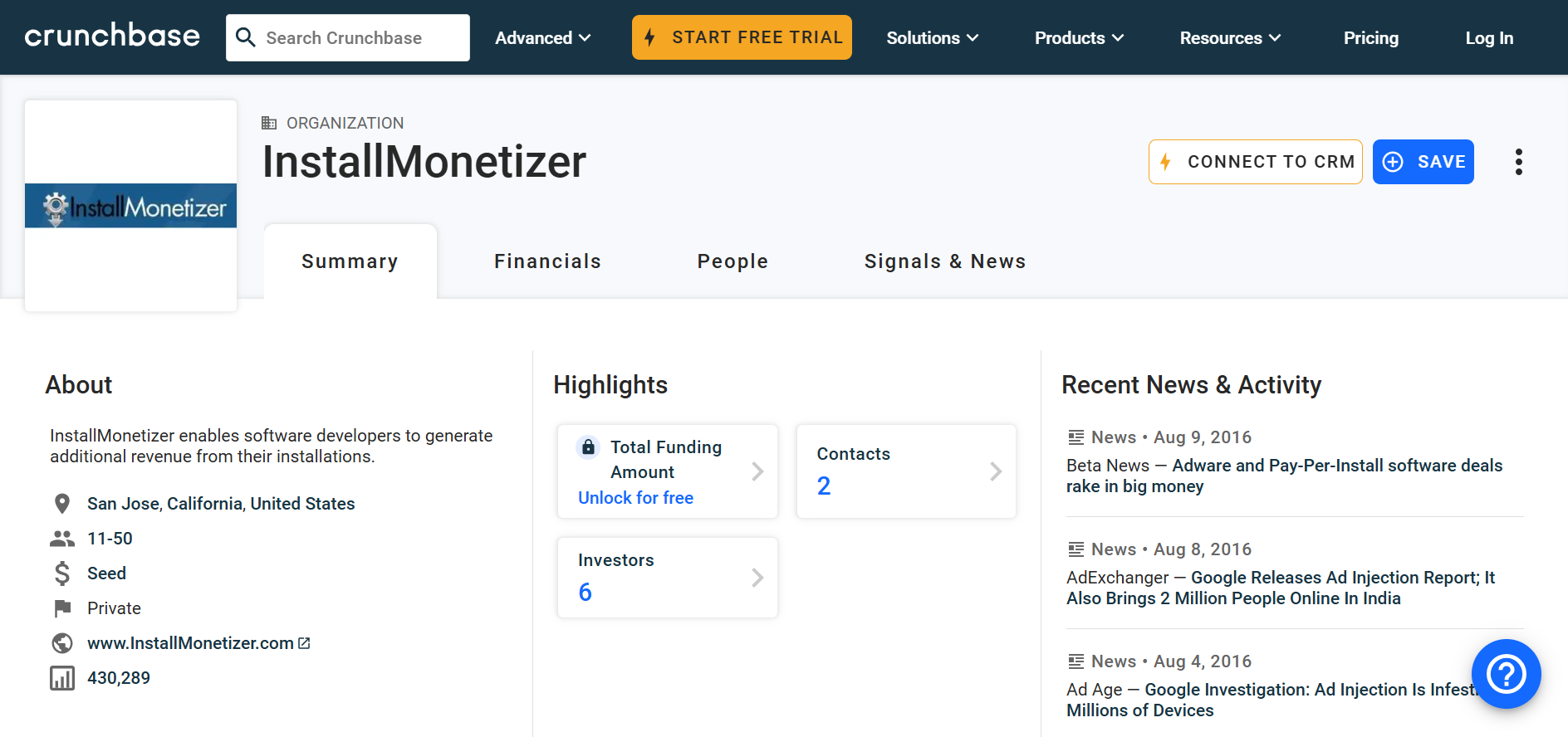Click the search magnifier icon
1568x737 pixels.
point(245,37)
